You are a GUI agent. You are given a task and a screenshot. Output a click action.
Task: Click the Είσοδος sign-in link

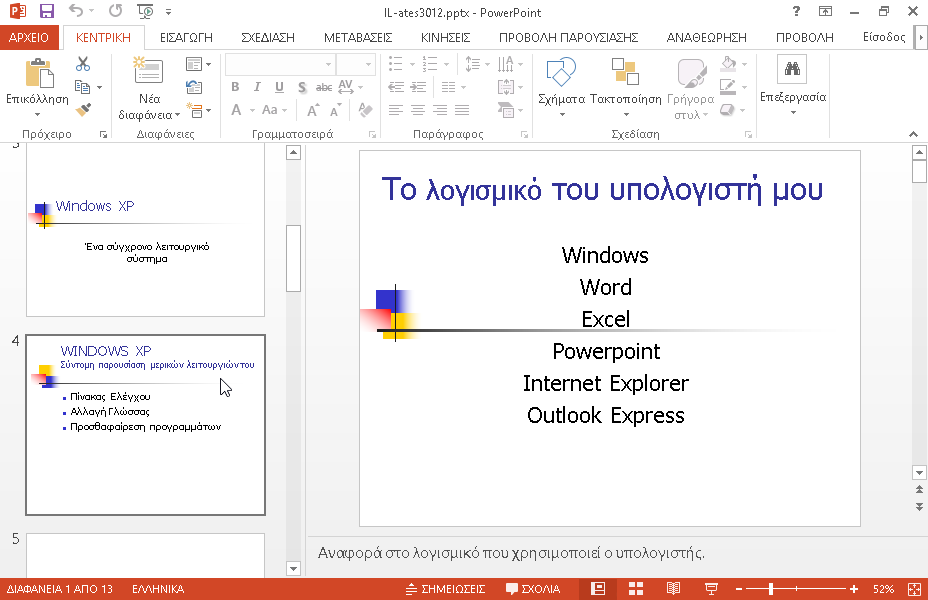coord(884,37)
